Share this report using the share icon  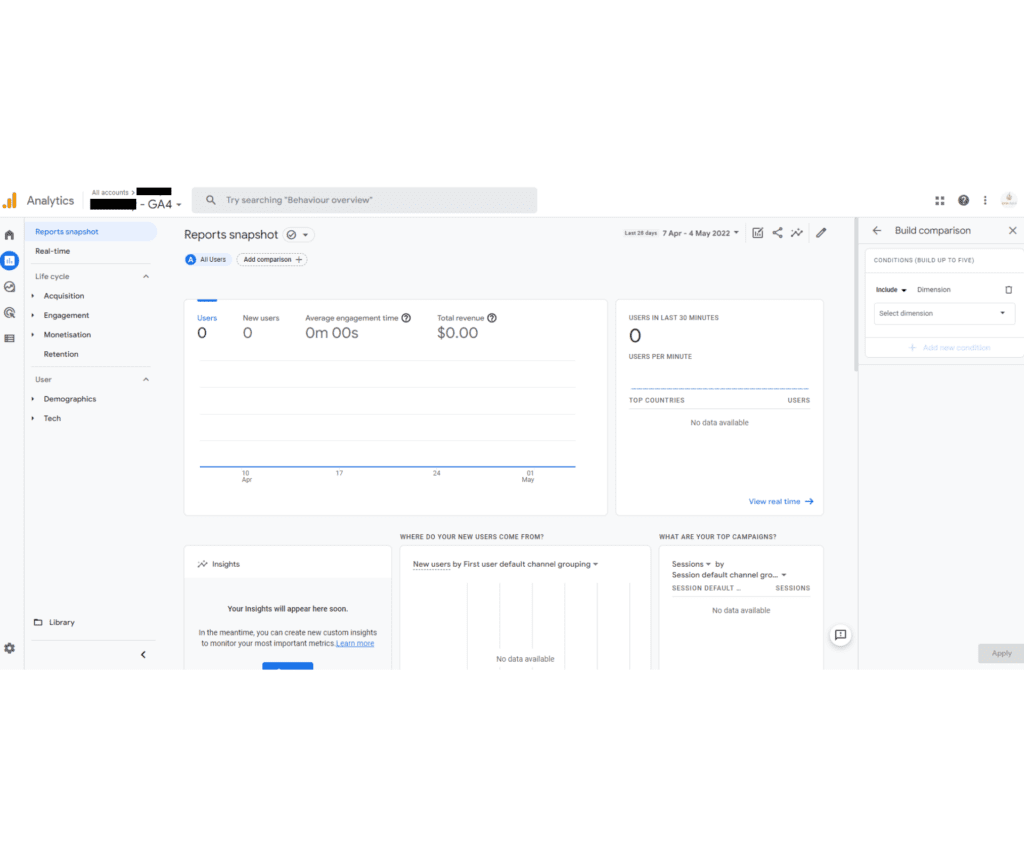[777, 232]
